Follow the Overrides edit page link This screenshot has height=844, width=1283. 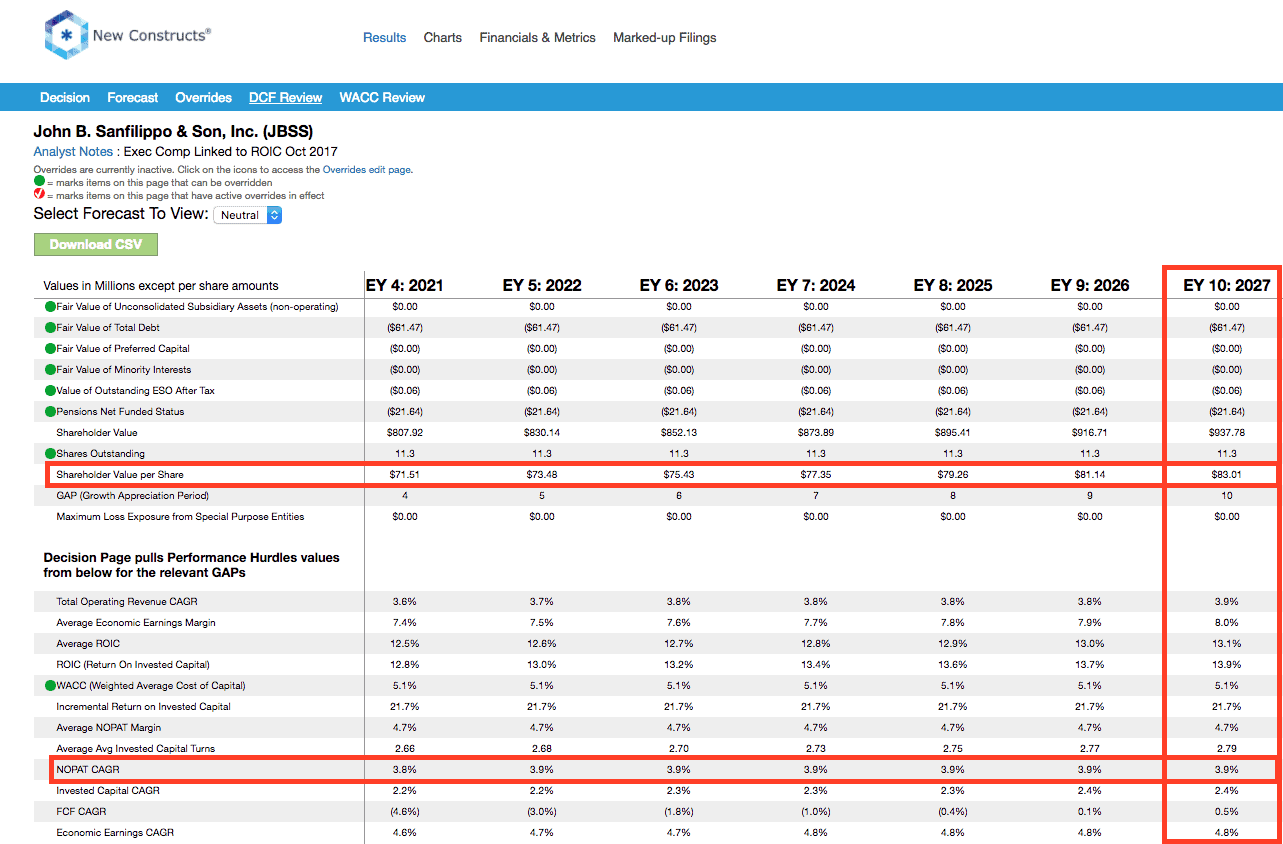click(x=367, y=170)
